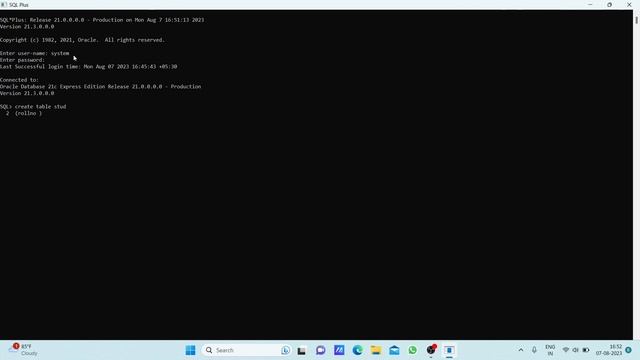Image resolution: width=640 pixels, height=360 pixels.
Task: Open the weather widget showing Cloudy
Action: (24, 350)
